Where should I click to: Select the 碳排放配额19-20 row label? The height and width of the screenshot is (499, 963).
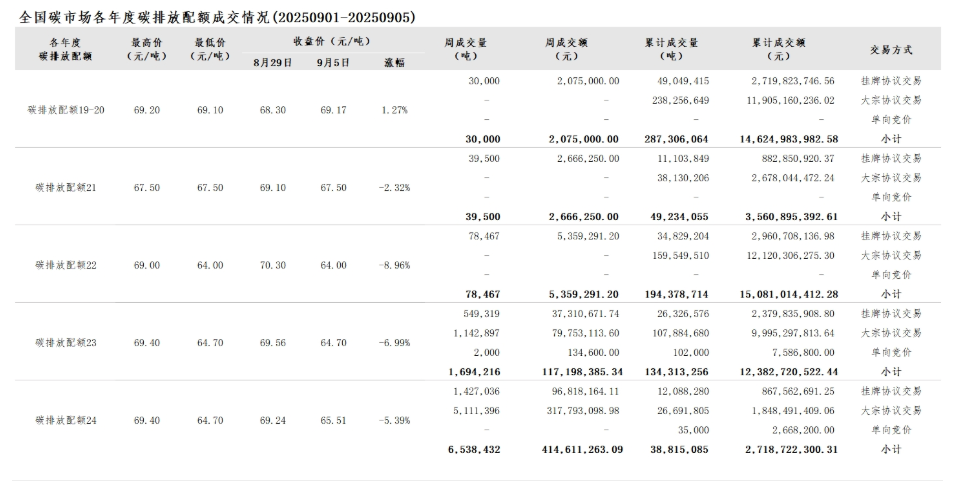pyautogui.click(x=65, y=109)
